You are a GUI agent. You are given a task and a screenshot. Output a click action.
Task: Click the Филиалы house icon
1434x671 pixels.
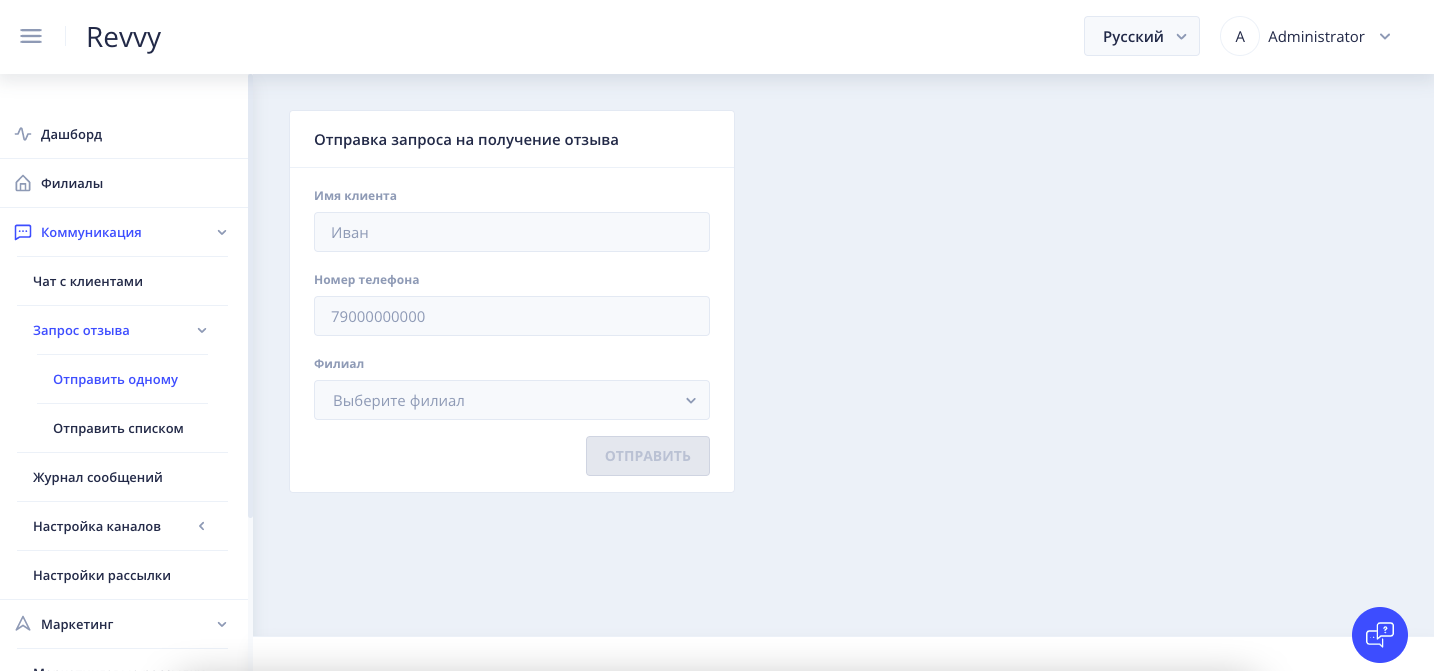[23, 183]
